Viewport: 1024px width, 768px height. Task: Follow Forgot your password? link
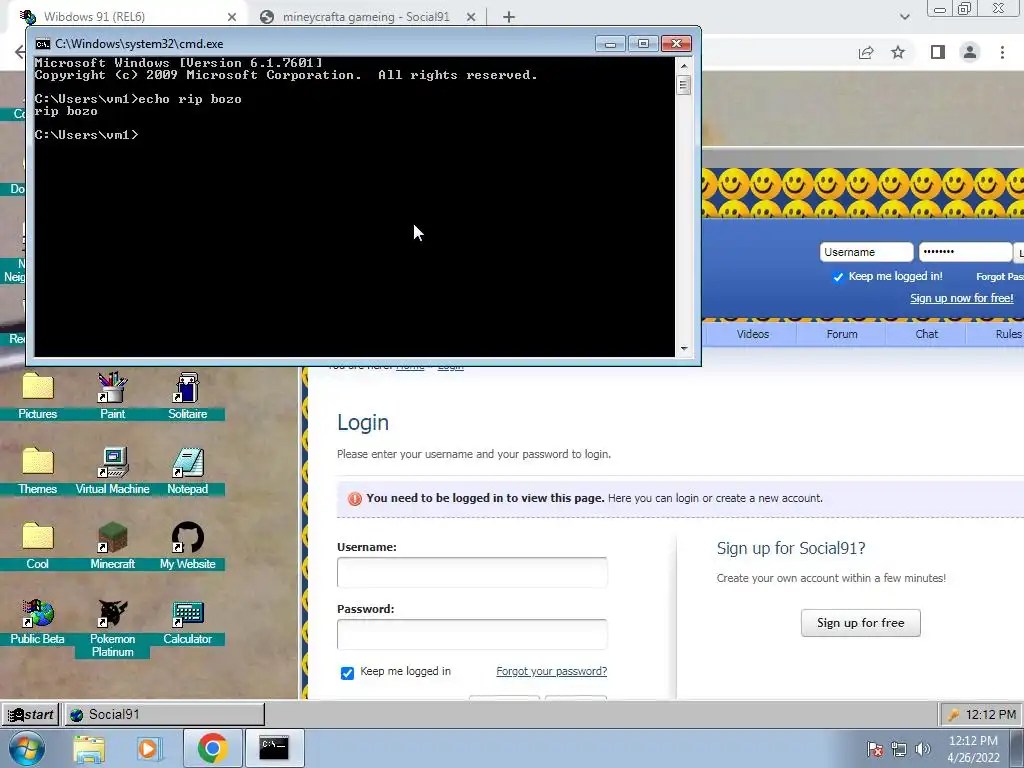coord(551,671)
